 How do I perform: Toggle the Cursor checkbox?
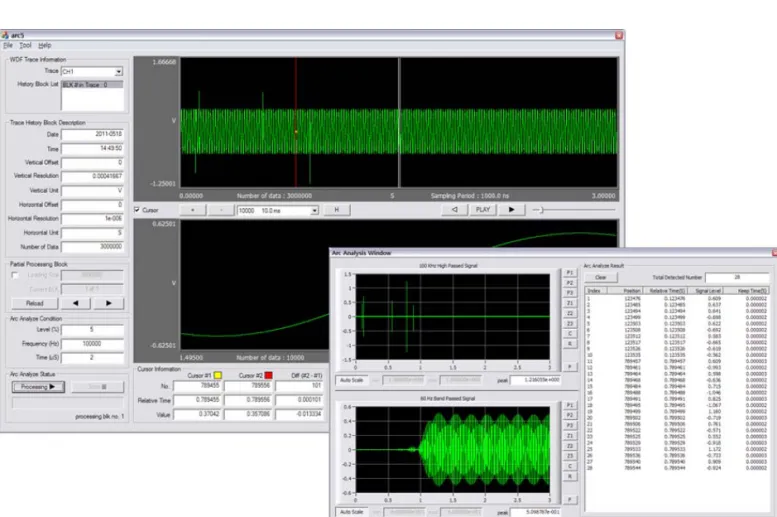137,210
